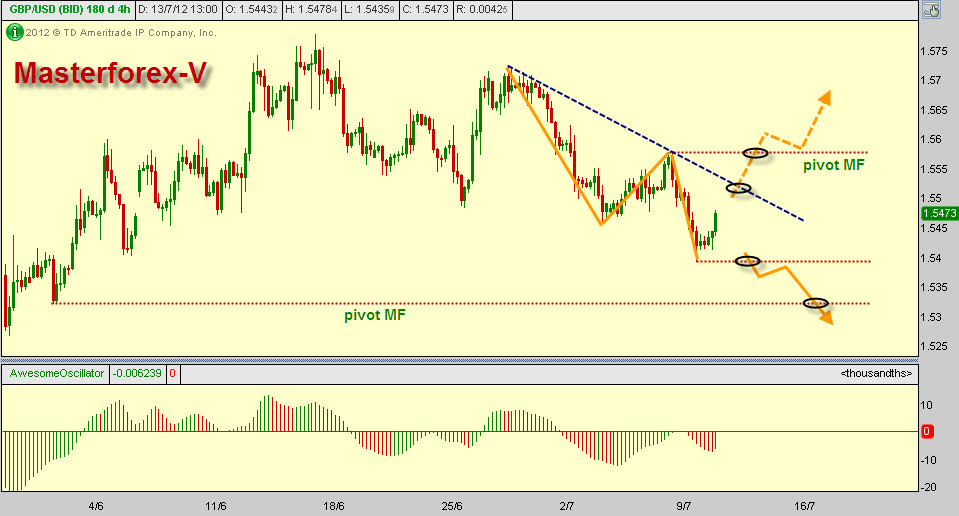Click the green 1.5473 current price tag

(x=939, y=213)
